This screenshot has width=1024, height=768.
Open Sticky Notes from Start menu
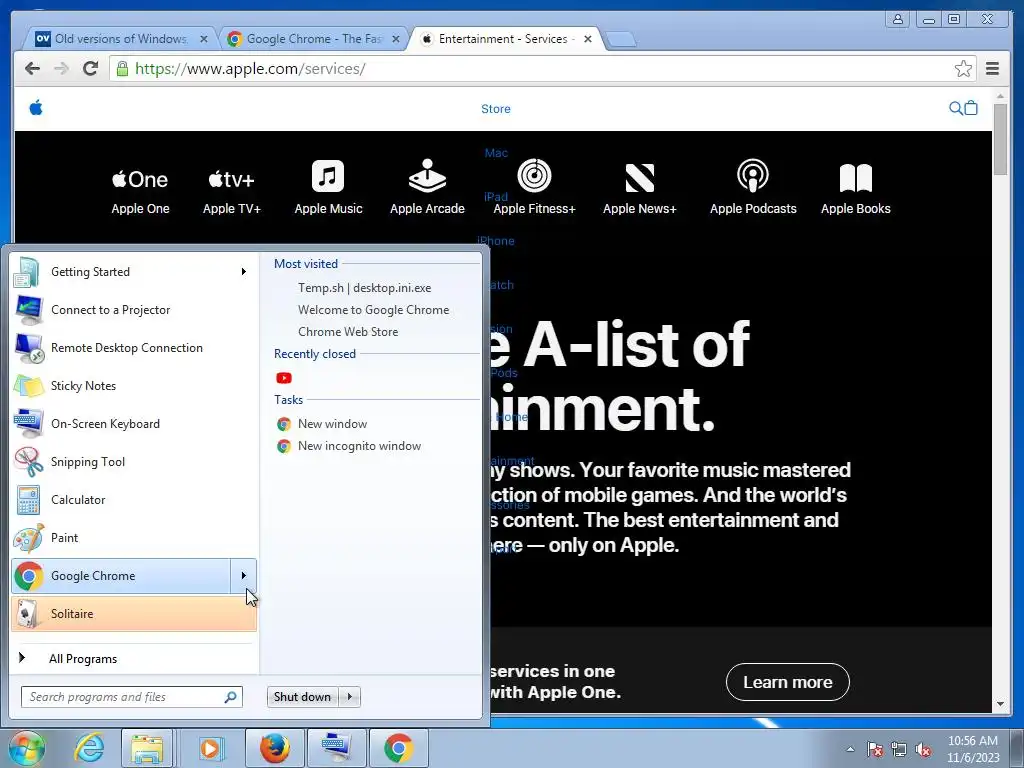click(x=134, y=385)
